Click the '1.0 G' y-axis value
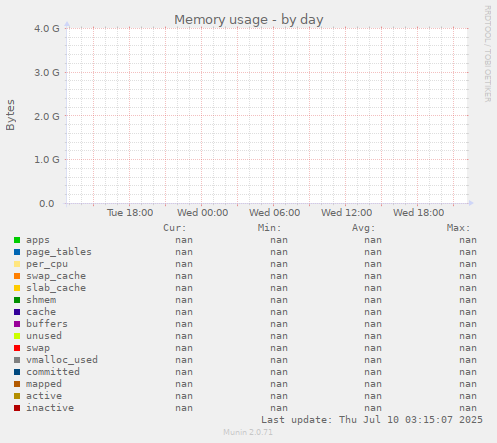This screenshot has width=497, height=443. pyautogui.click(x=47, y=160)
